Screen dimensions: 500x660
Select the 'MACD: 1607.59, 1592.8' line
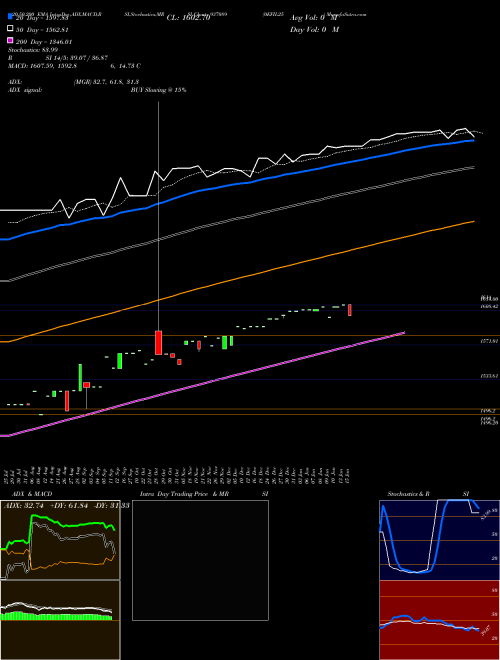tap(42, 66)
